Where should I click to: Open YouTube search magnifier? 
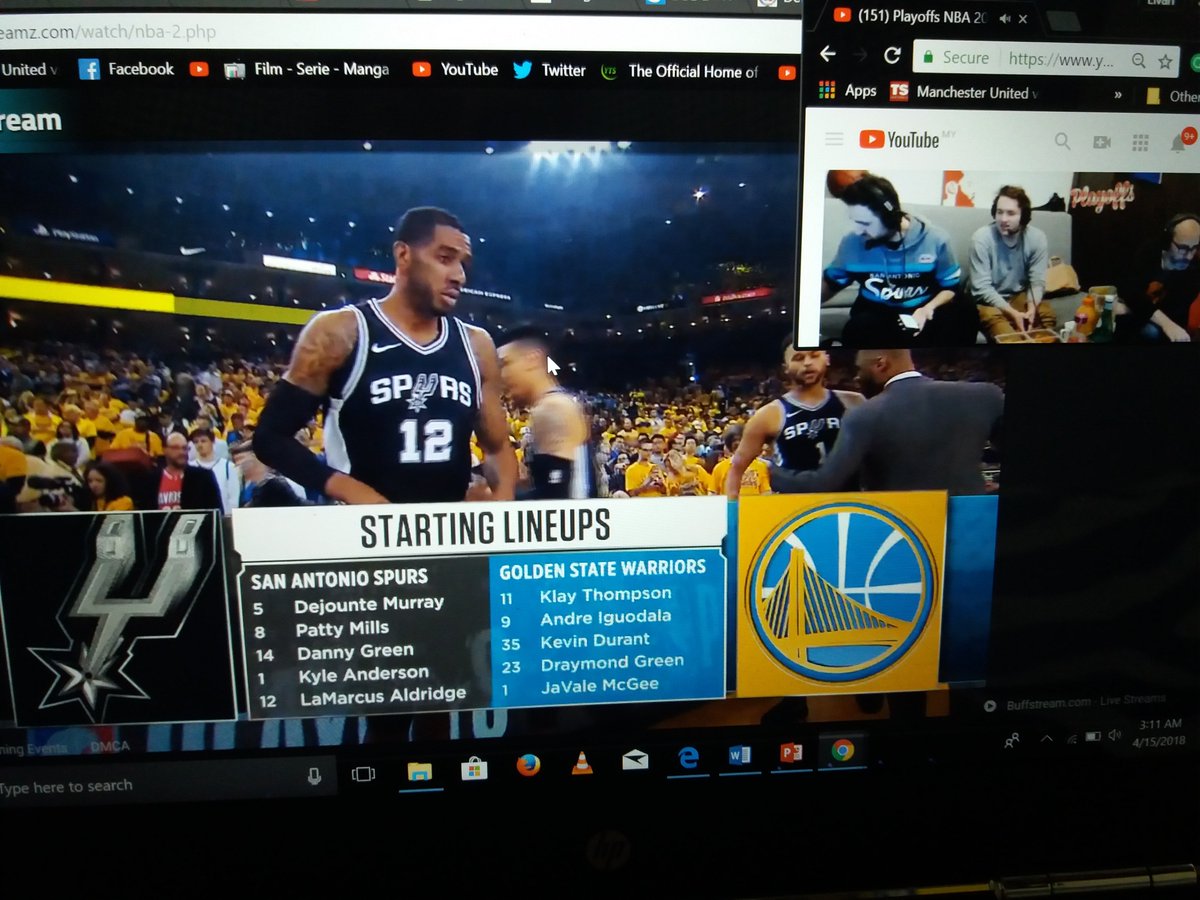1062,141
